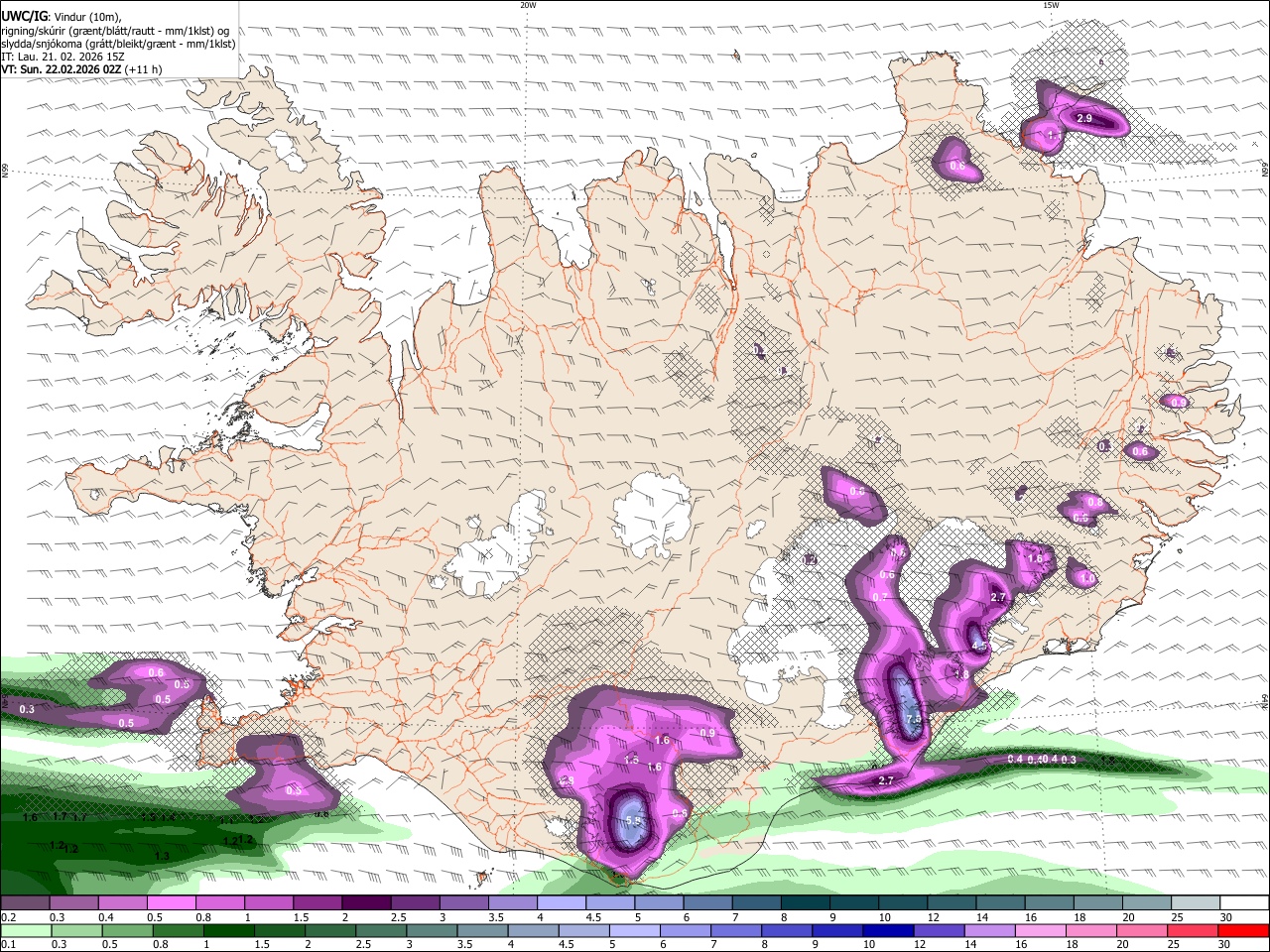Image resolution: width=1270 pixels, height=952 pixels.
Task: Click the 7.9 snowfall value on the map
Action: pos(914,719)
